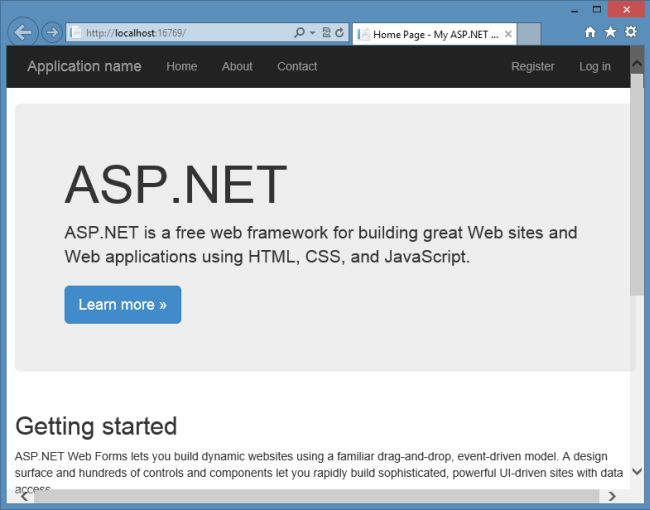
Task: Open the About navbar item
Action: [237, 66]
